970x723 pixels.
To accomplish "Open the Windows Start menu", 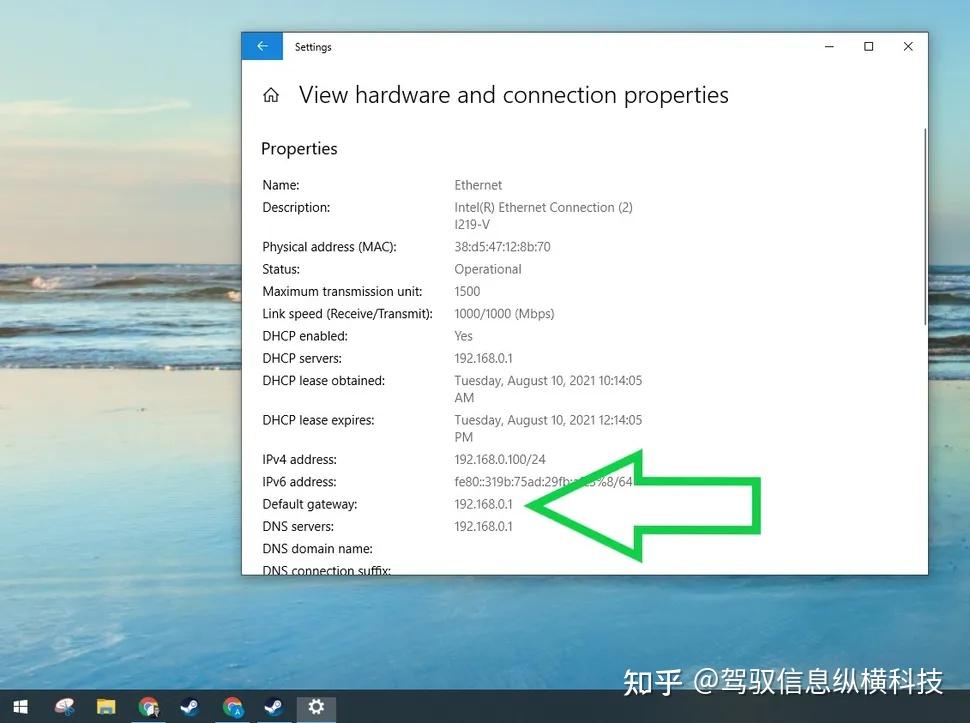I will coord(20,706).
